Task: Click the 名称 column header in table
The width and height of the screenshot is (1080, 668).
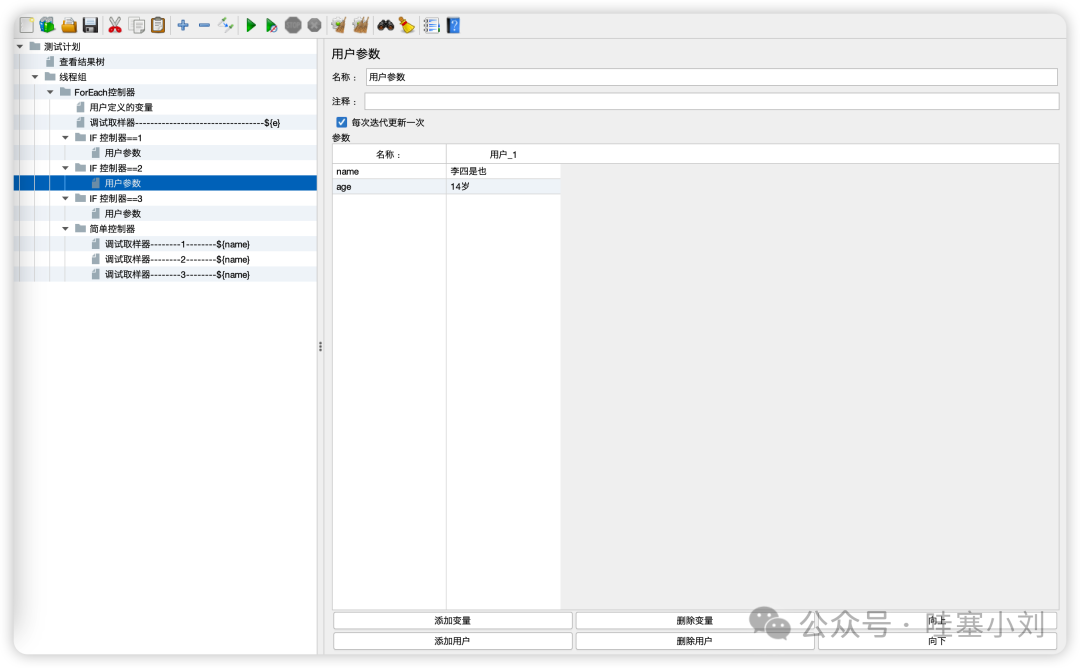Action: [389, 154]
